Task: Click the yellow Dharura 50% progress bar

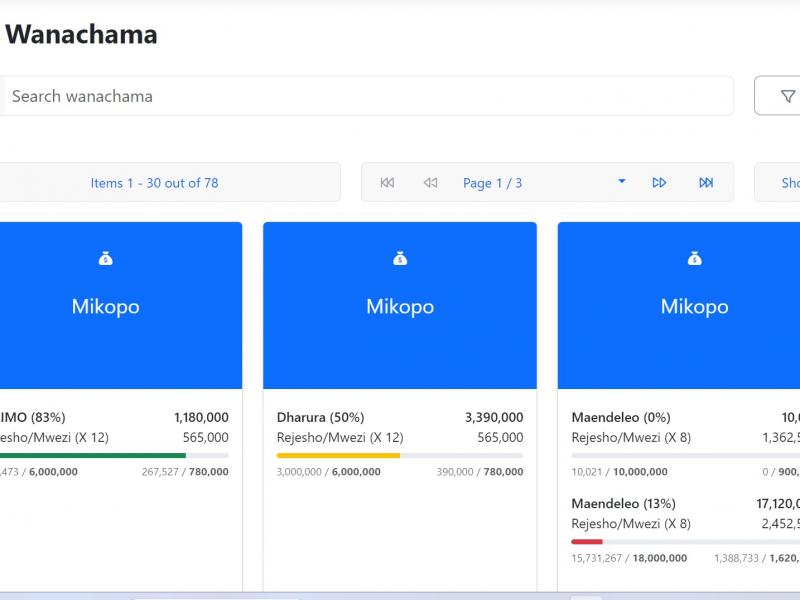Action: [x=338, y=456]
